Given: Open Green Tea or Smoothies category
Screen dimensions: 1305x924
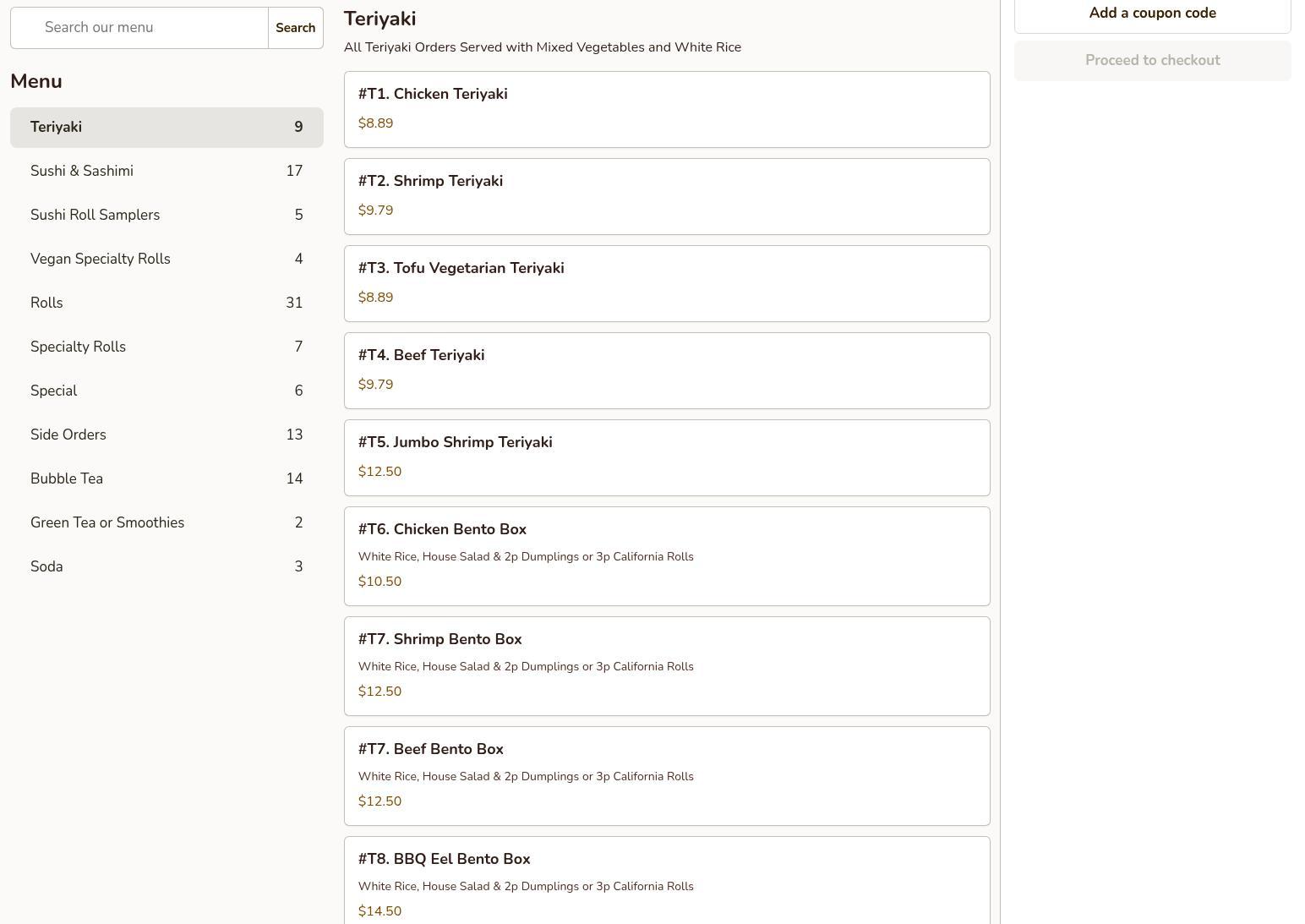Looking at the screenshot, I should 167,523.
